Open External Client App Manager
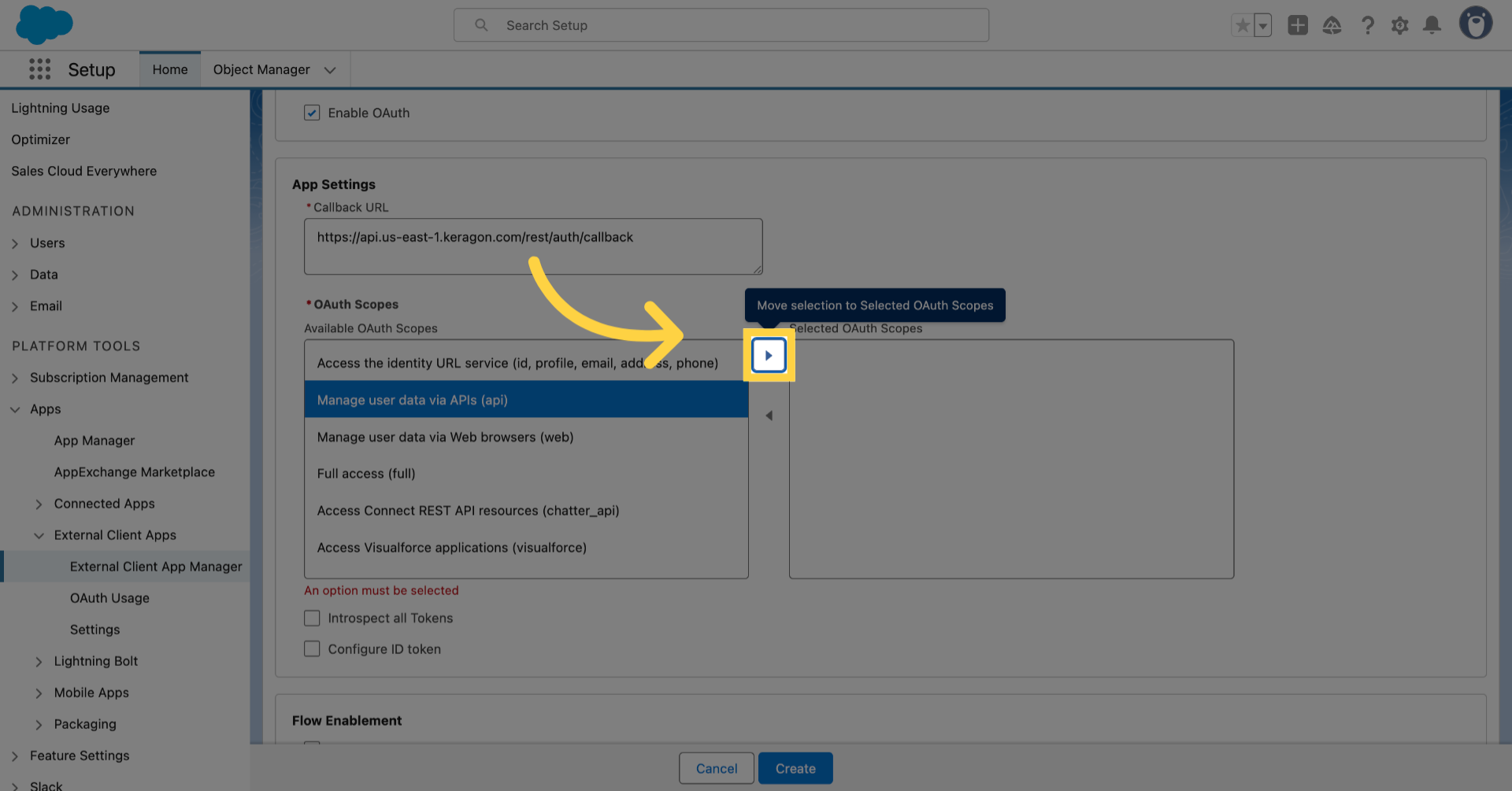 pos(156,567)
